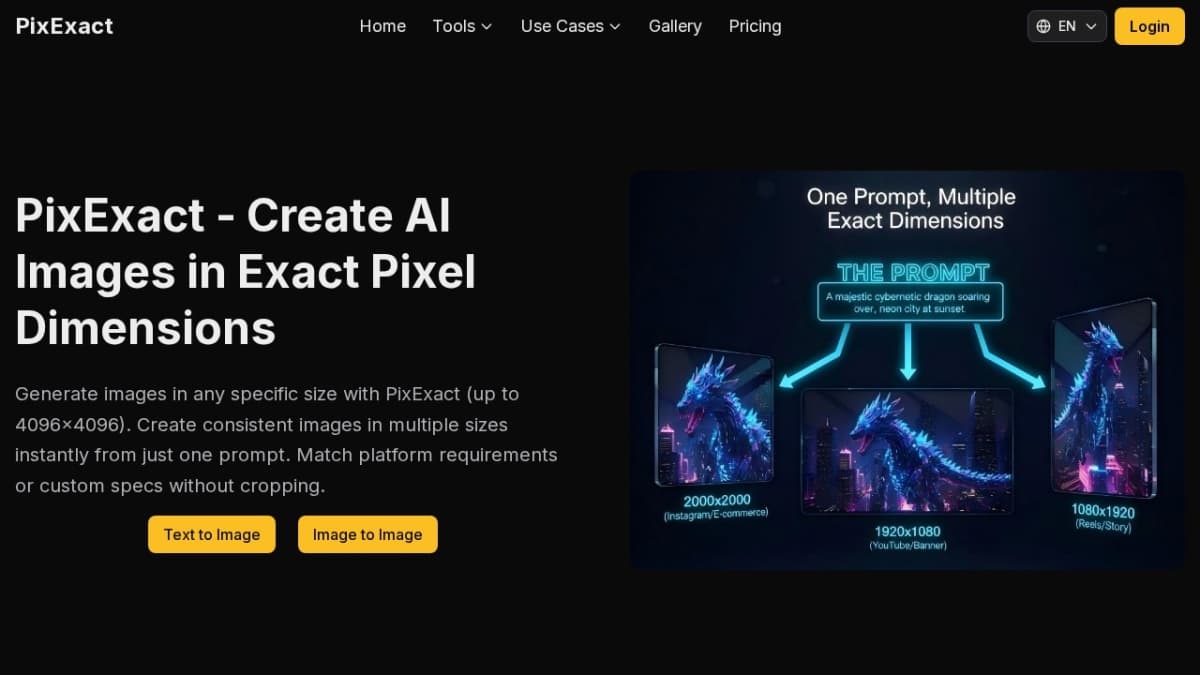
Task: Select the 1080x1920 vertical dragon image
Action: pos(1103,398)
